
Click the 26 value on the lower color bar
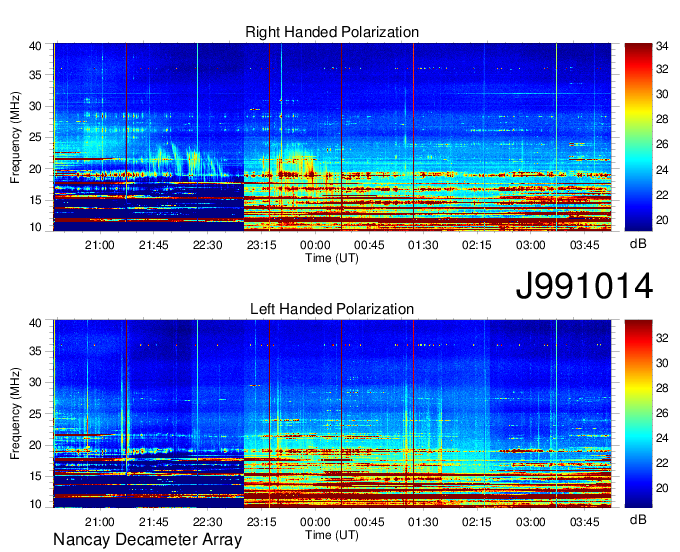(662, 413)
